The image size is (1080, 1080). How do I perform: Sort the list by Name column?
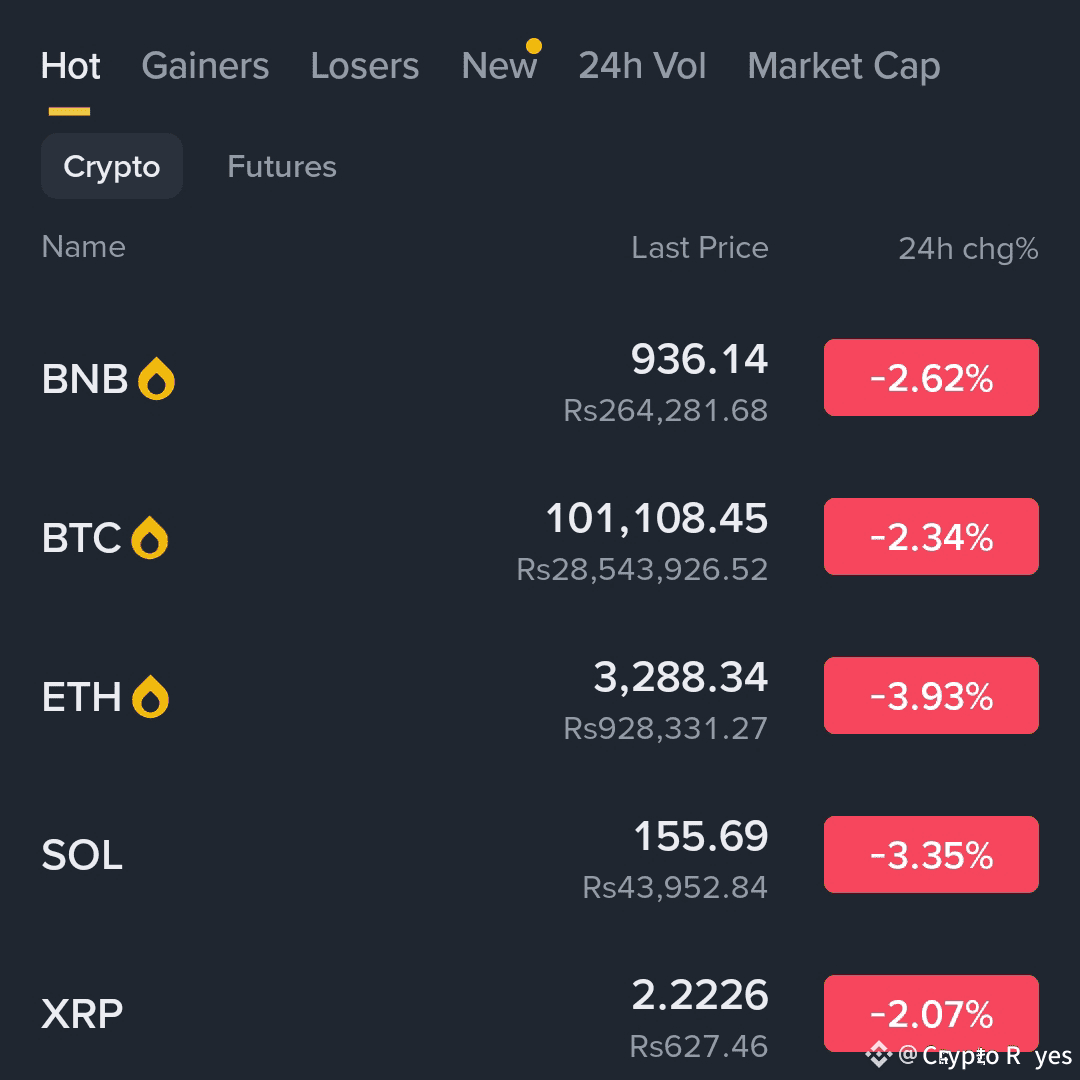click(x=84, y=247)
